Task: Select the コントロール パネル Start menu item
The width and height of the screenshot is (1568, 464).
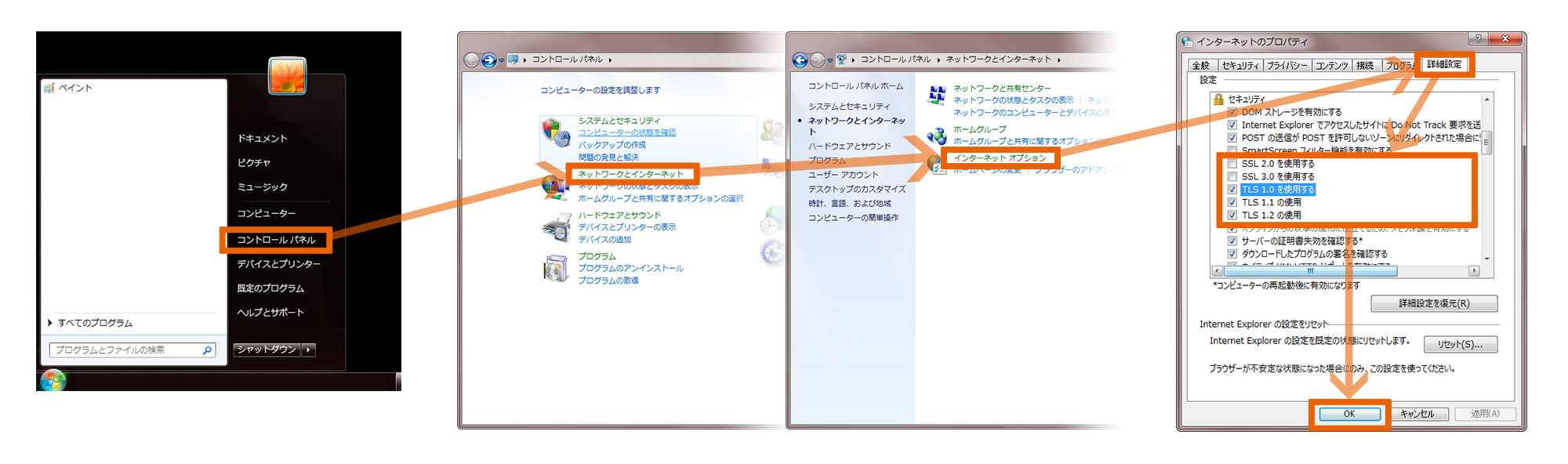Action: pos(276,240)
